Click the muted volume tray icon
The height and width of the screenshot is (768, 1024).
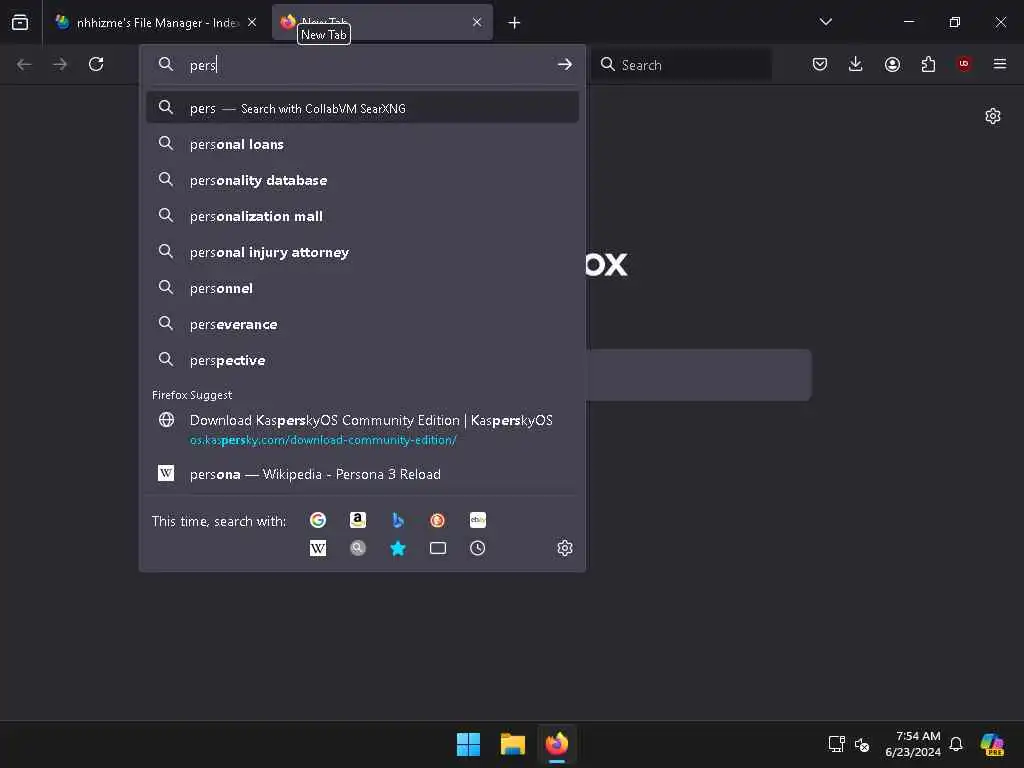tap(862, 744)
